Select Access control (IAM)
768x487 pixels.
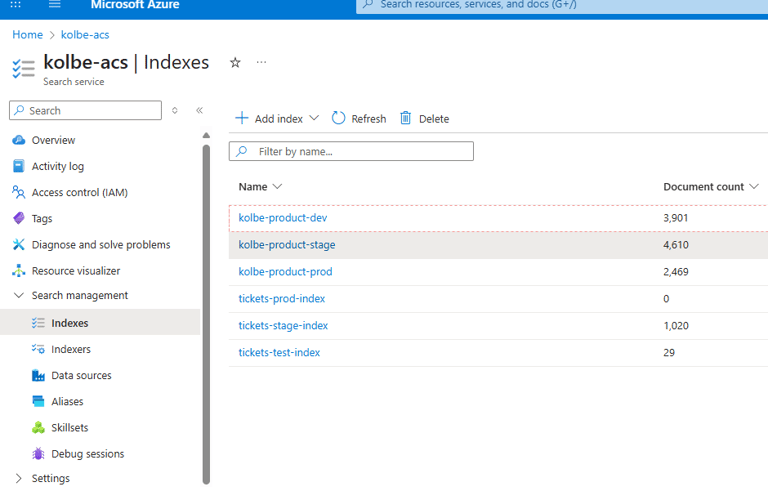(80, 193)
